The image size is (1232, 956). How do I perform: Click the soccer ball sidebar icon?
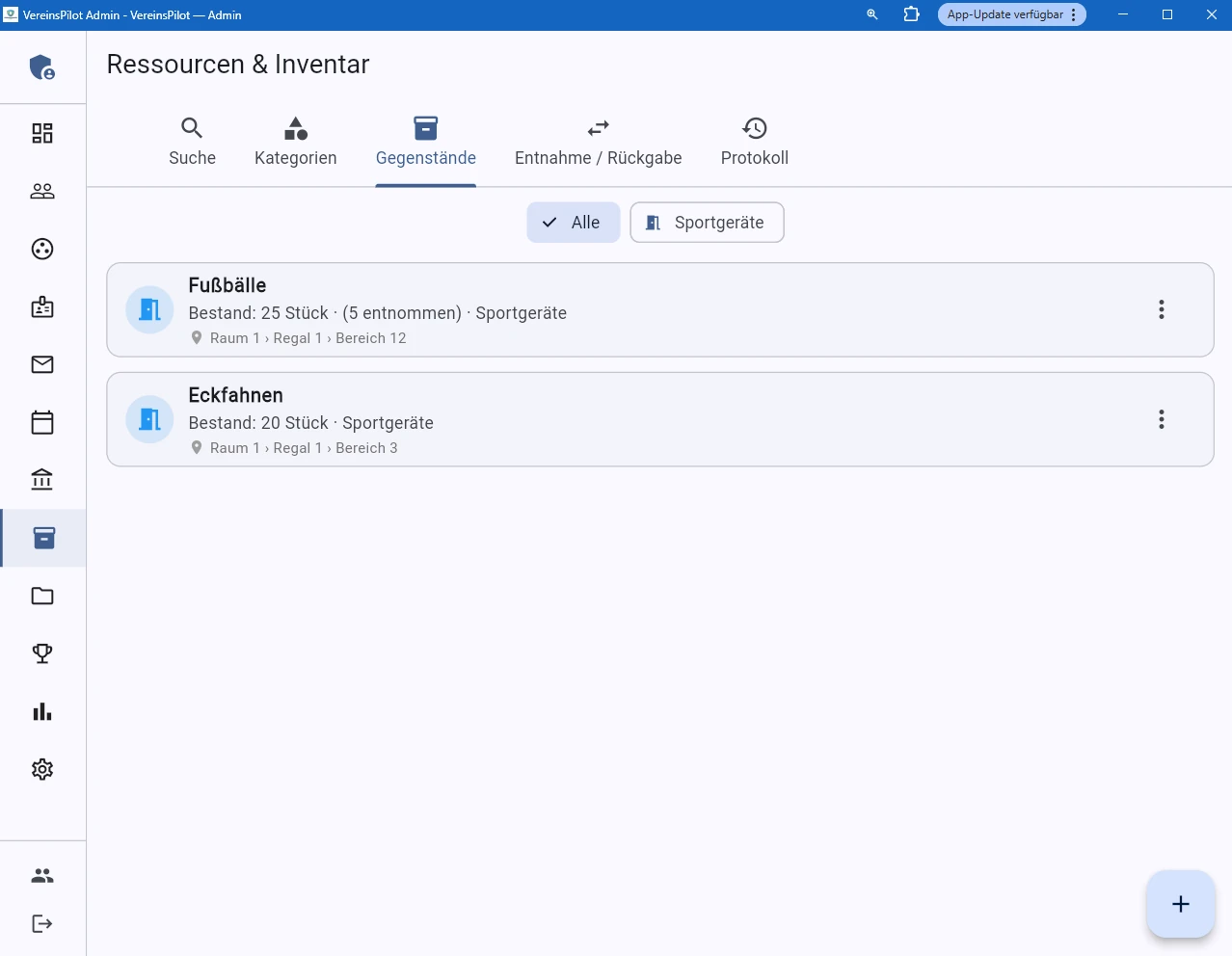42,249
